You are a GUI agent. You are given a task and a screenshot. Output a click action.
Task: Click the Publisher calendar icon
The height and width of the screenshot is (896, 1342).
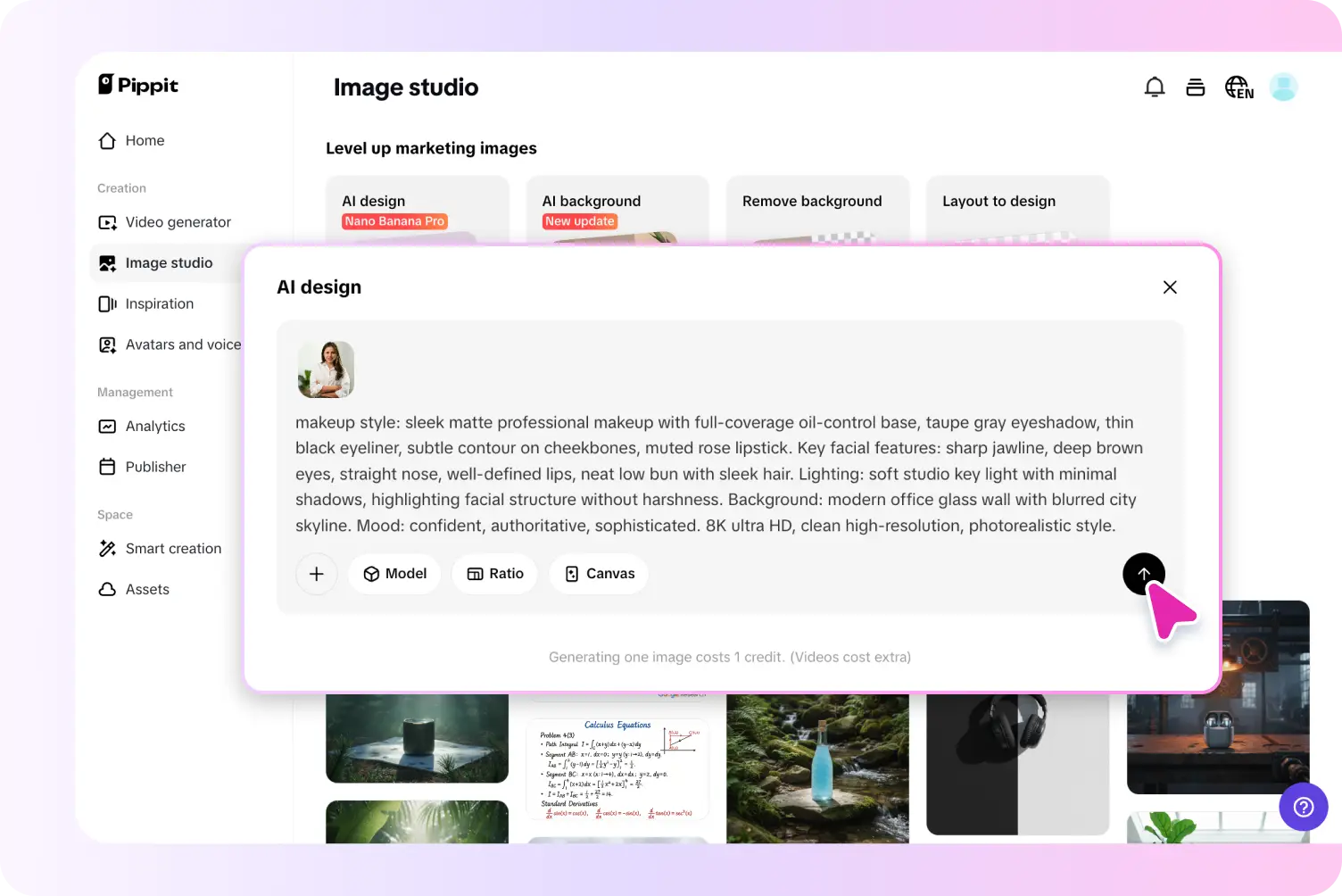click(x=107, y=467)
